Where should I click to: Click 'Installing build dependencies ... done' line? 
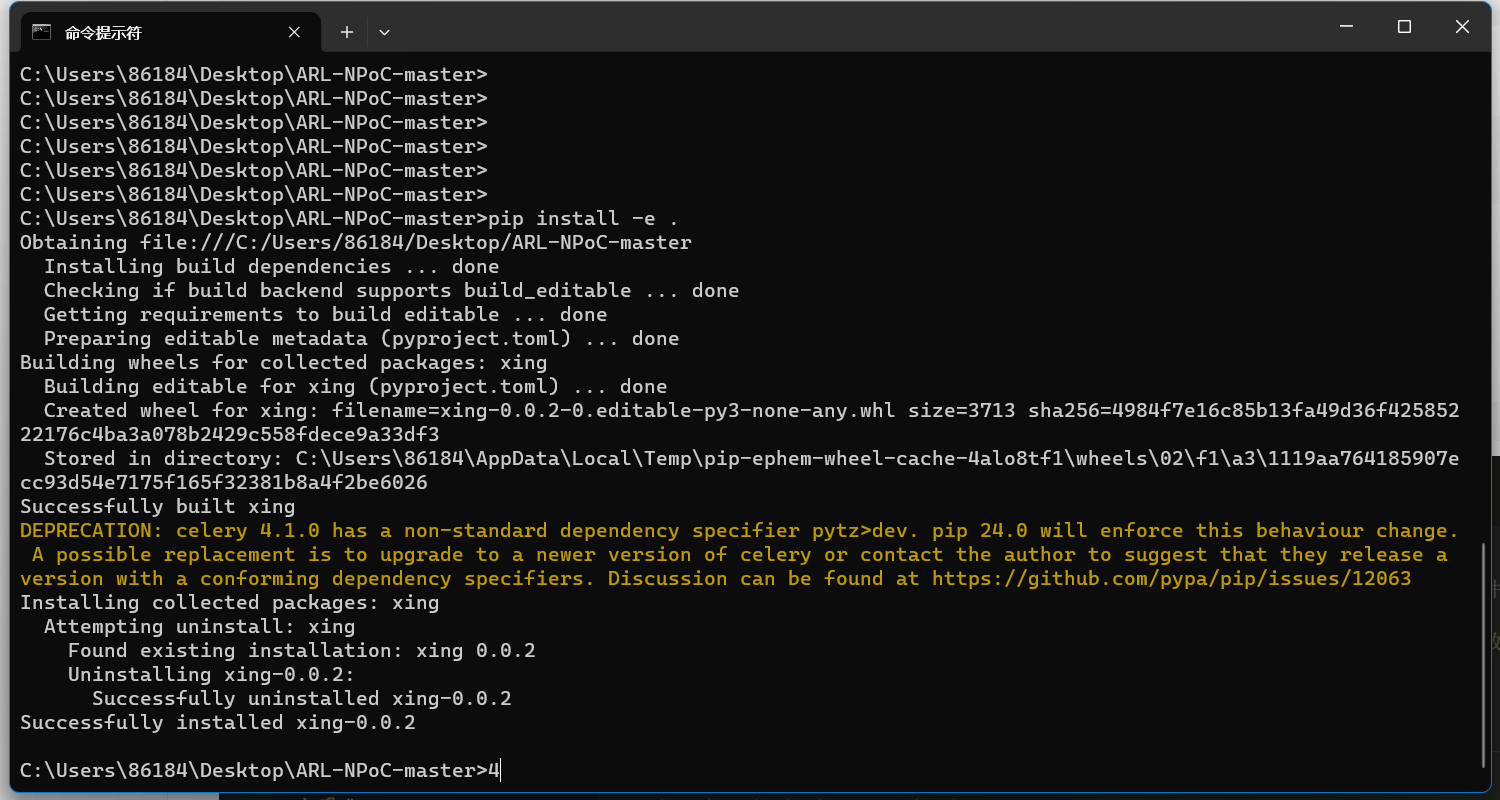(271, 267)
